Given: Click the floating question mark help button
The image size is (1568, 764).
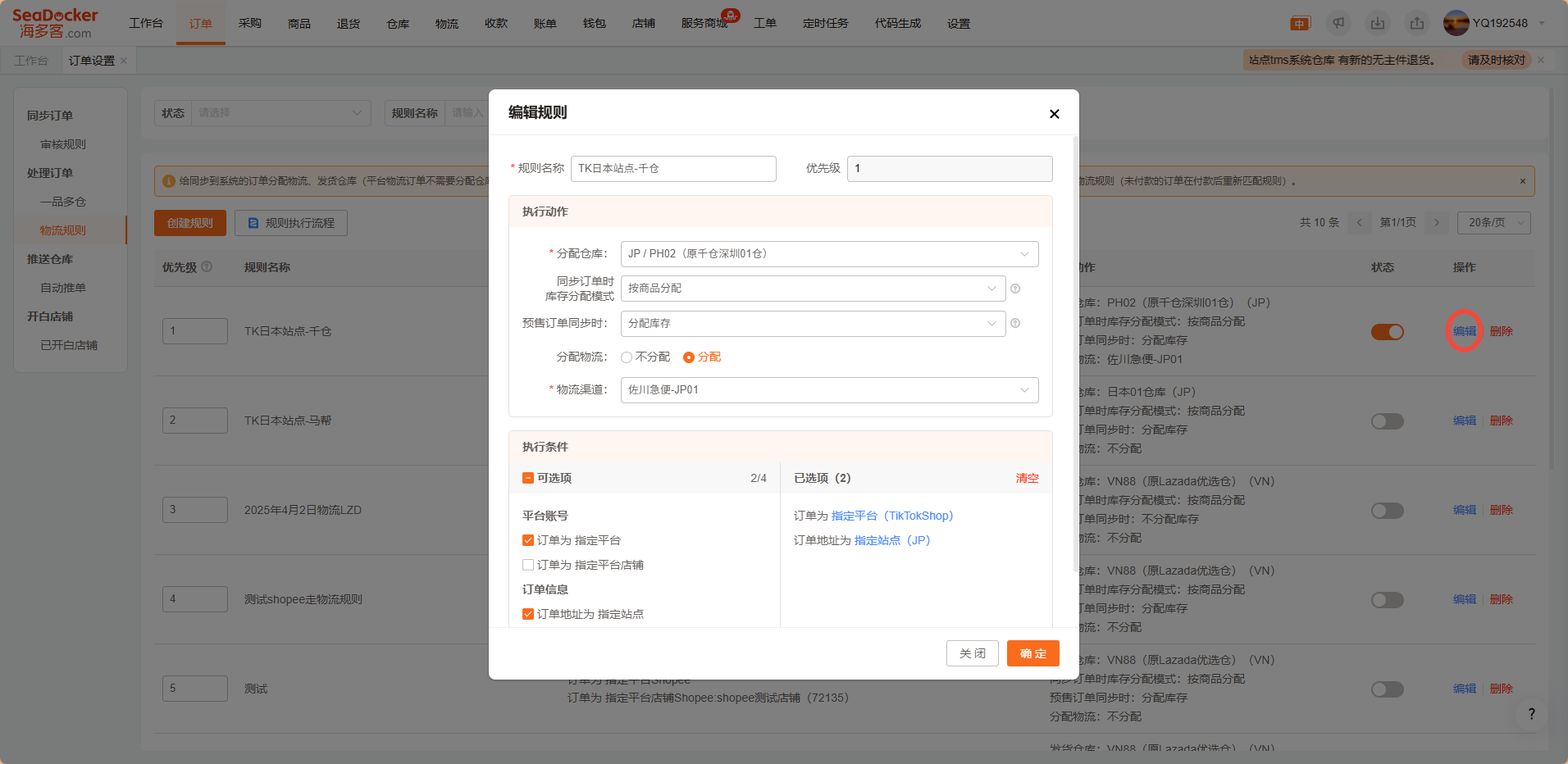Looking at the screenshot, I should (1531, 714).
